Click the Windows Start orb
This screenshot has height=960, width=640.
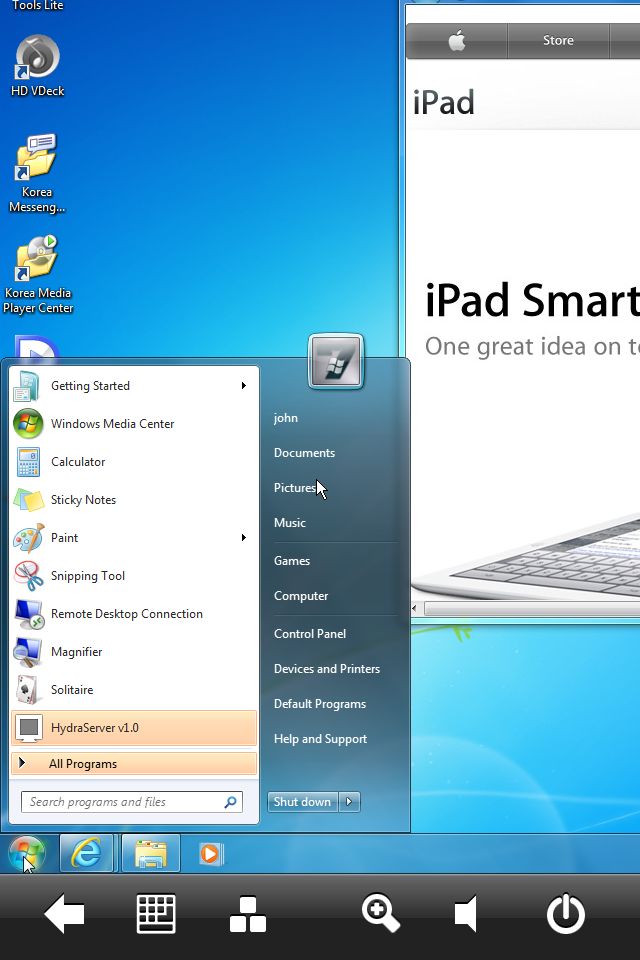26,853
